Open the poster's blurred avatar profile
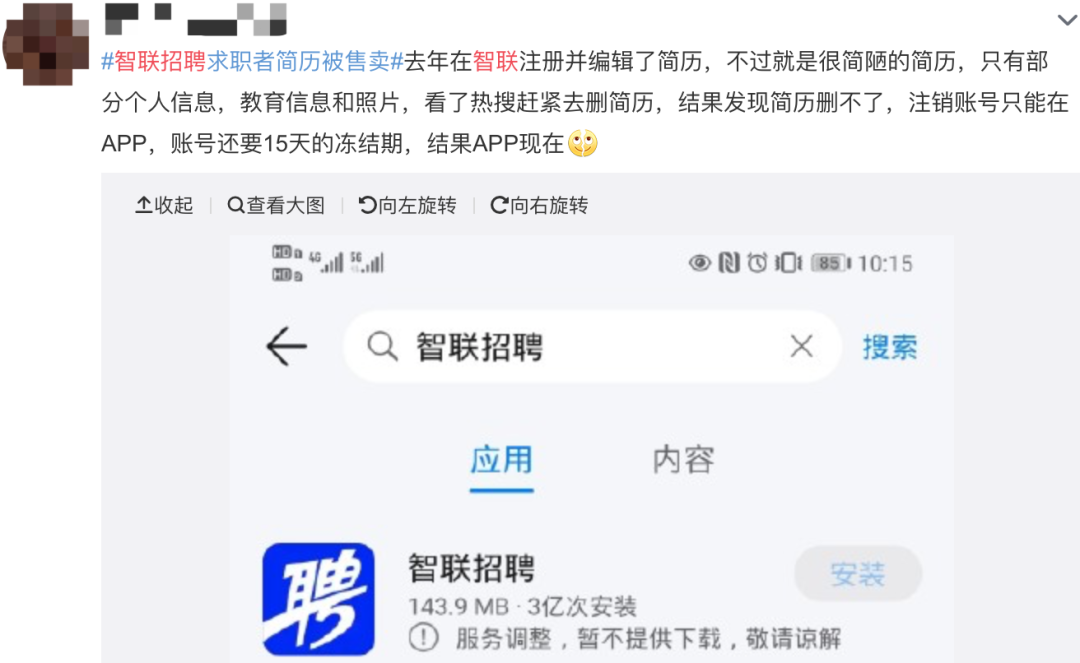1080x663 pixels. pyautogui.click(x=47, y=43)
